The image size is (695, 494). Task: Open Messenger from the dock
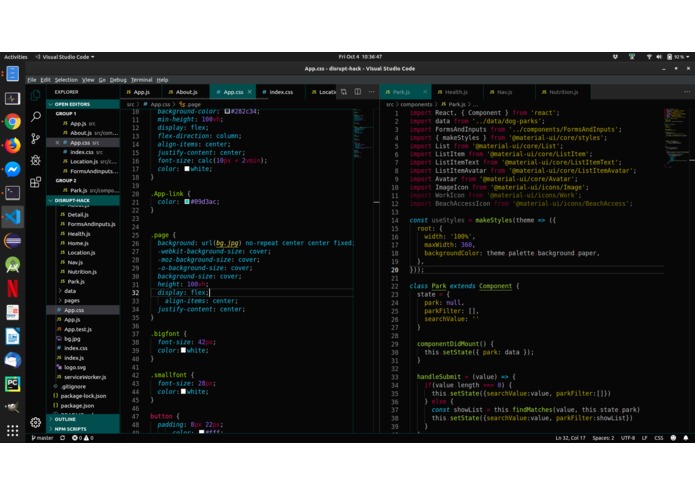pos(12,169)
